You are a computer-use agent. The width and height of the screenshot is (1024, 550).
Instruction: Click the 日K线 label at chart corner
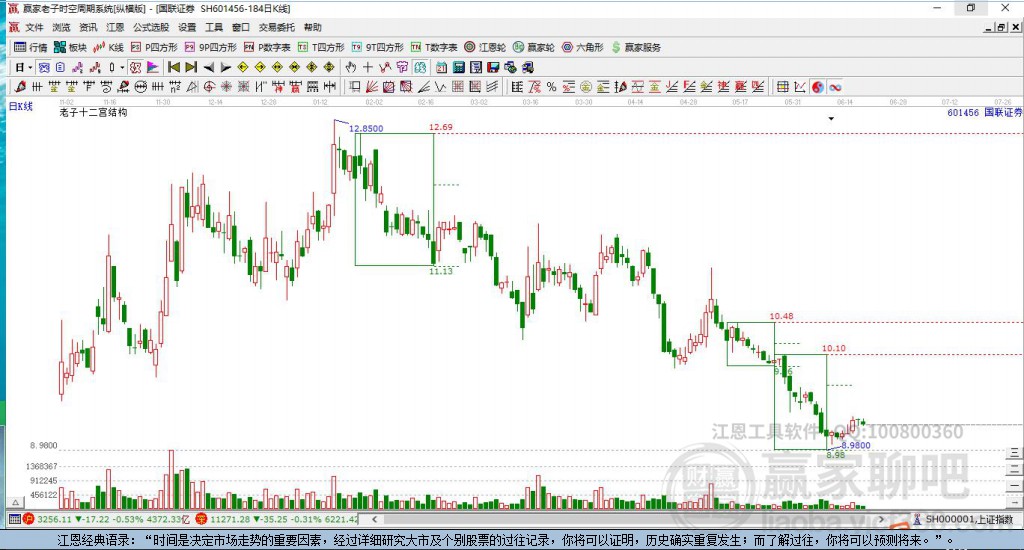(20, 106)
